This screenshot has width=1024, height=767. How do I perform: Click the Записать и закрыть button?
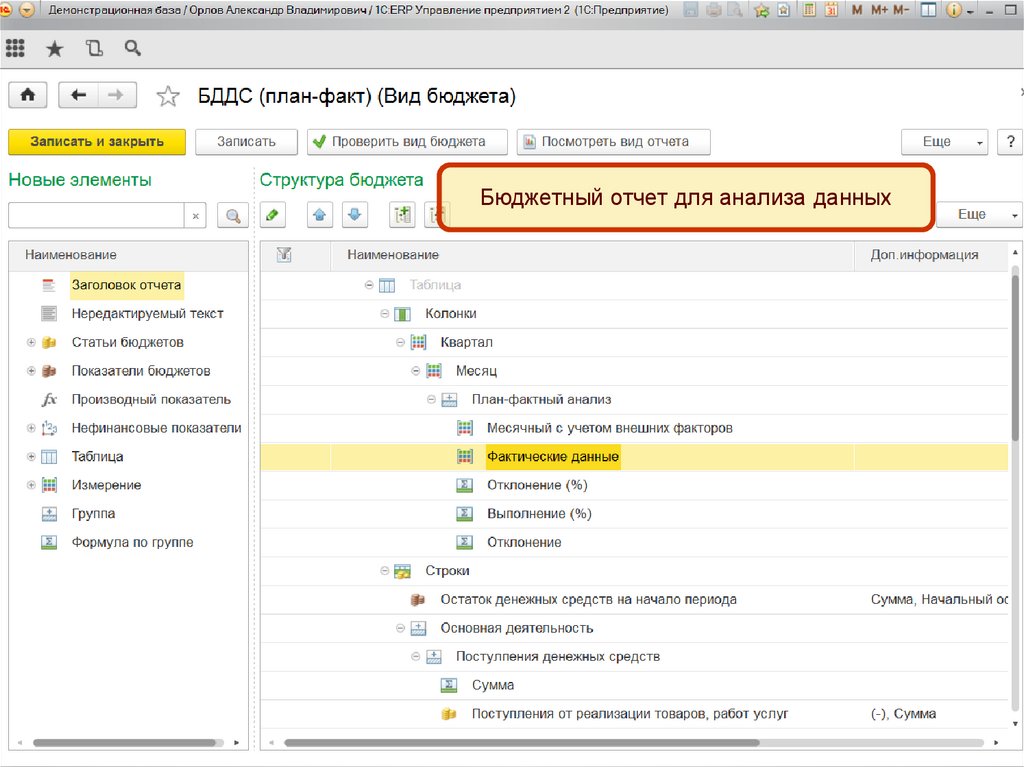point(97,142)
